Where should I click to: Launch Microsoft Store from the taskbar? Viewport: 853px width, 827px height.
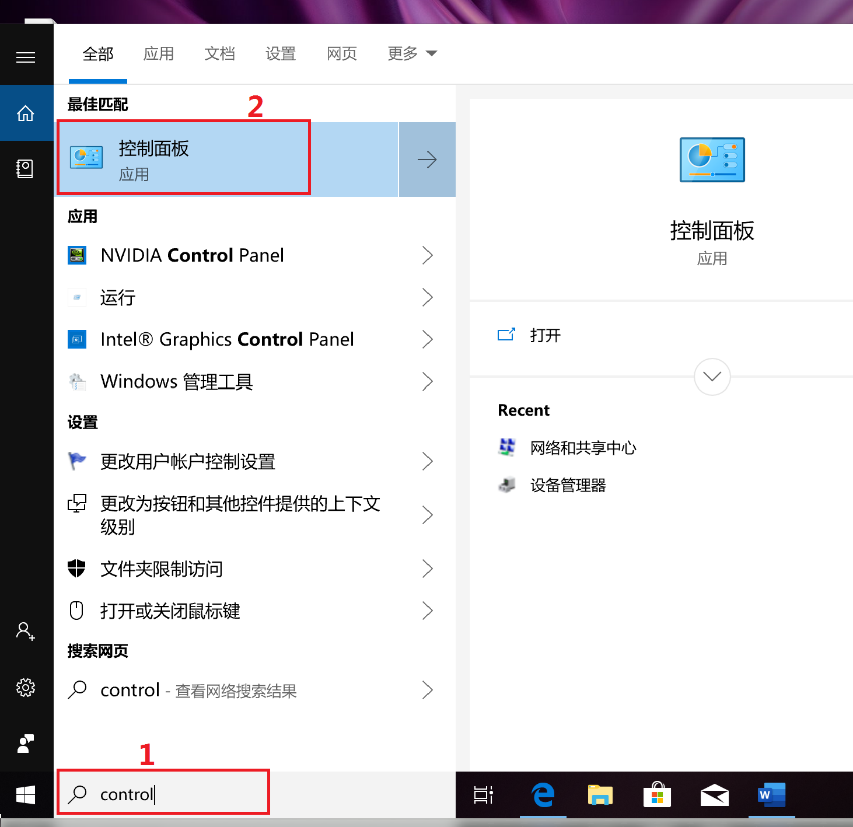click(657, 795)
